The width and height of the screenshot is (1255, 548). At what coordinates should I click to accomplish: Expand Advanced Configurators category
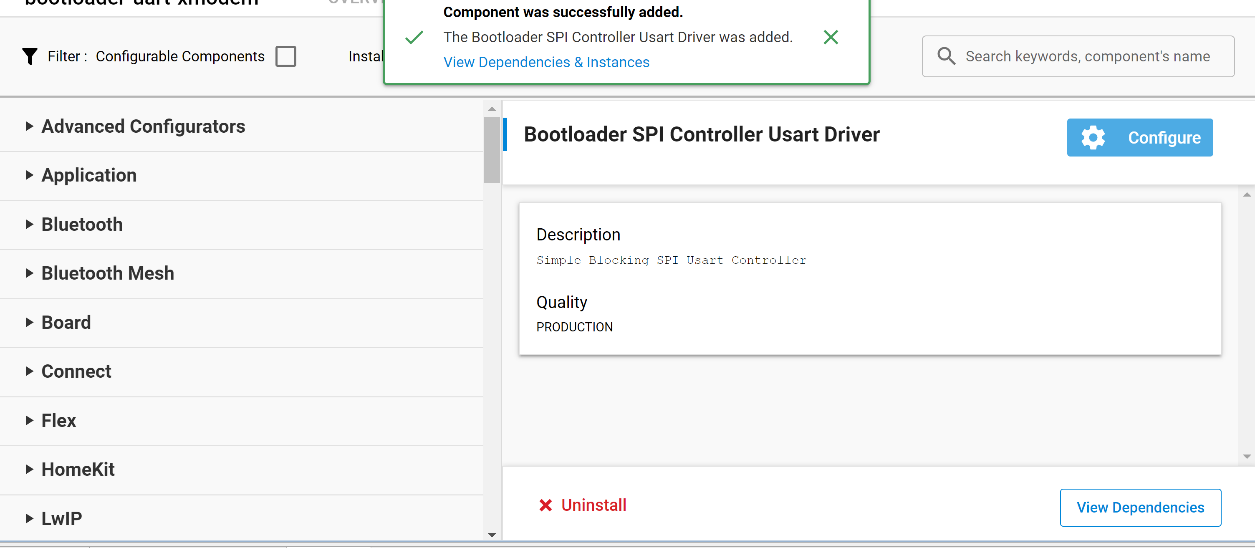tap(30, 127)
